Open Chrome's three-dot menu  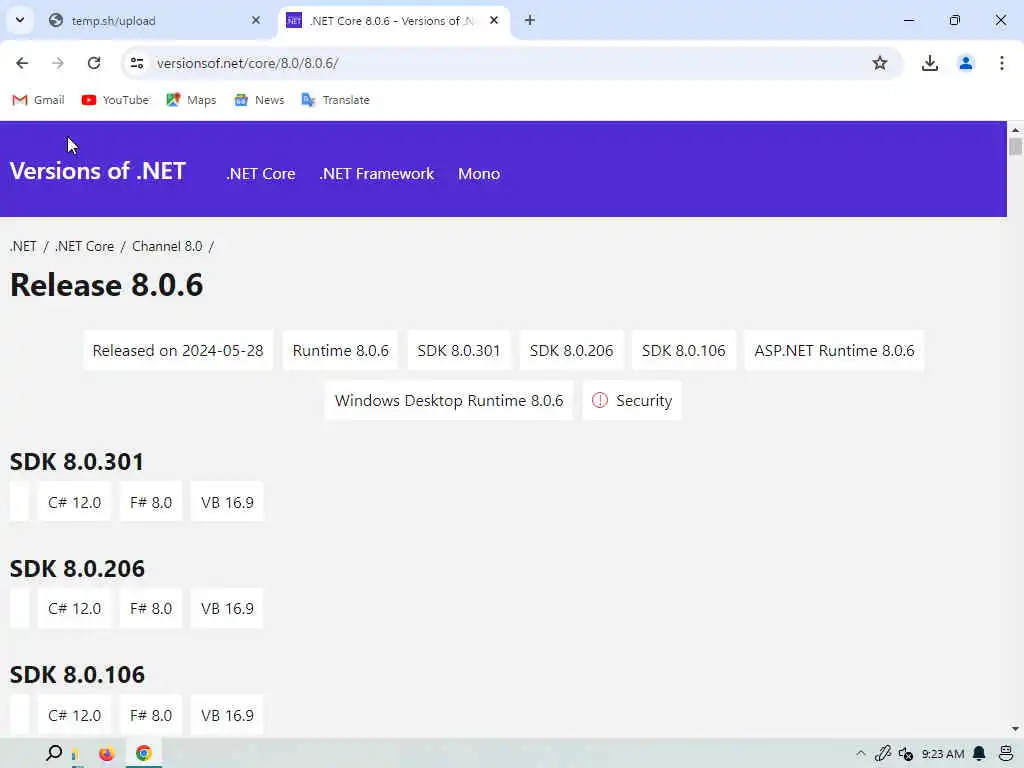click(x=1002, y=63)
